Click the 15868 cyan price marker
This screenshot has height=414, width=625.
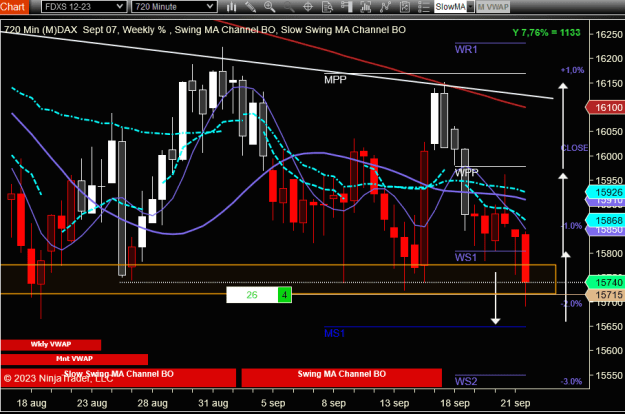pos(605,220)
